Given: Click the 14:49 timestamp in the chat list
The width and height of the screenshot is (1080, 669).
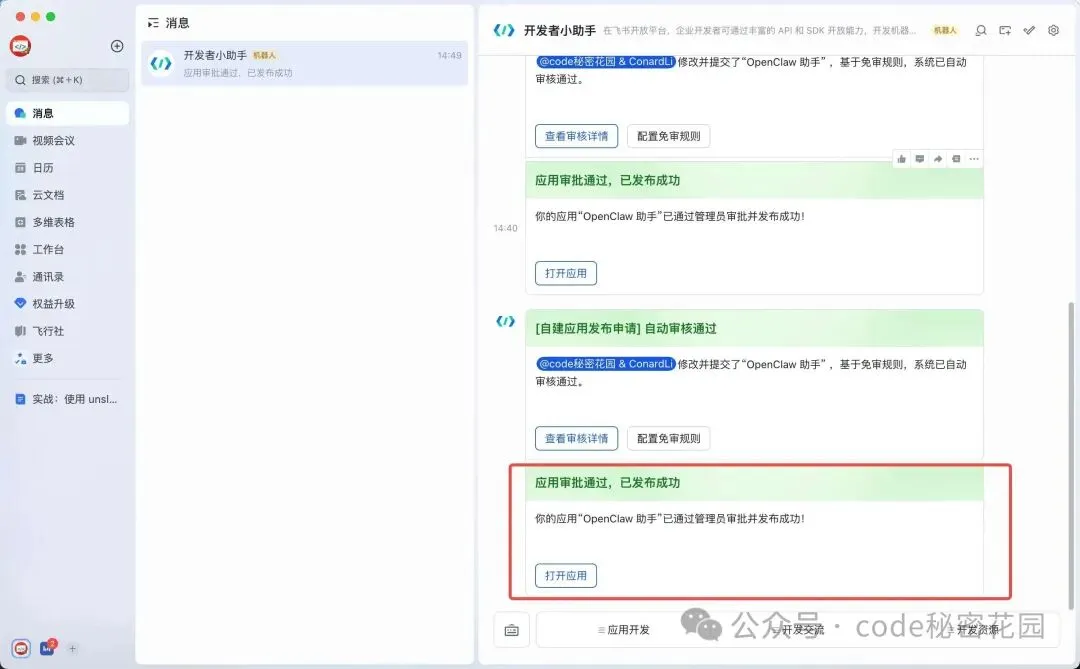Looking at the screenshot, I should click(x=449, y=55).
